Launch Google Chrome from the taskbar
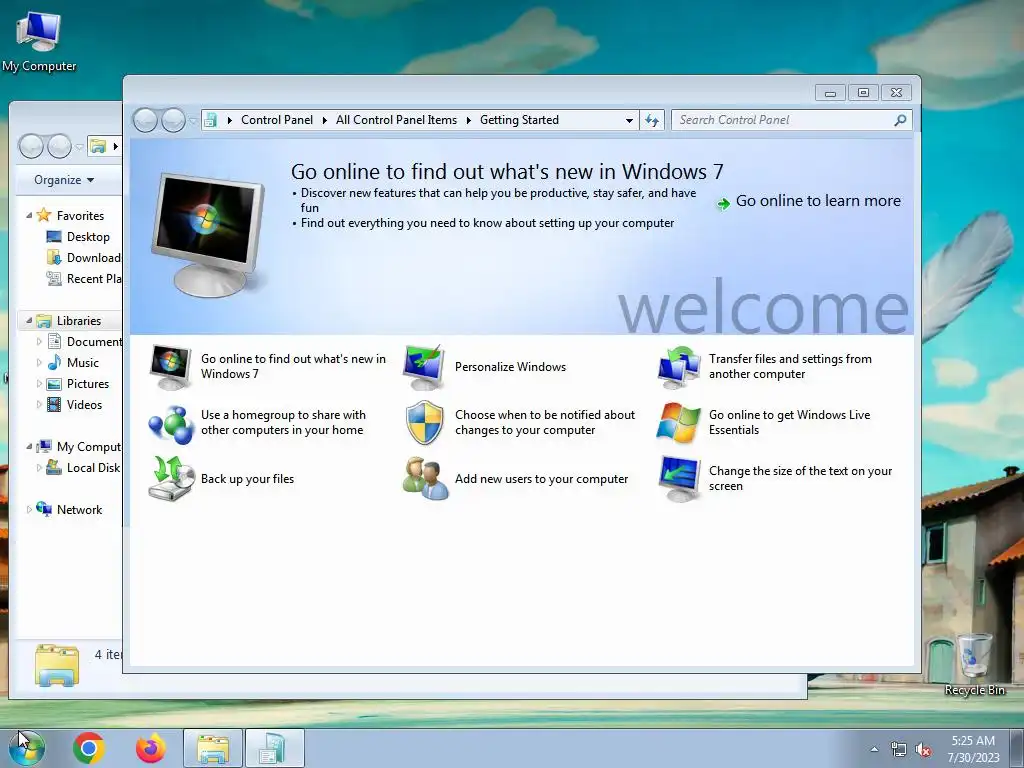The width and height of the screenshot is (1024, 768). [89, 748]
